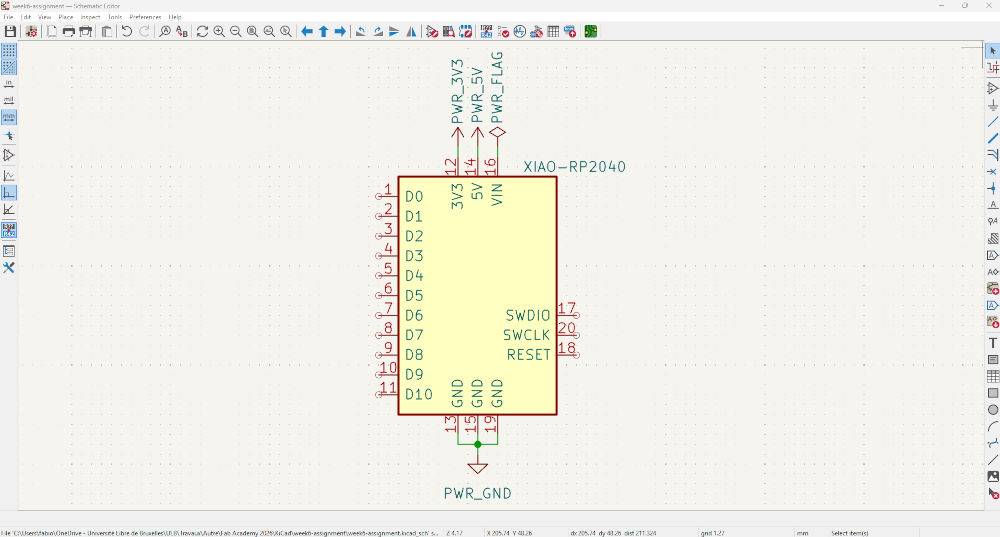This screenshot has height=537, width=1000.
Task: Toggle automatic annotation of symbols
Action: pos(9,230)
